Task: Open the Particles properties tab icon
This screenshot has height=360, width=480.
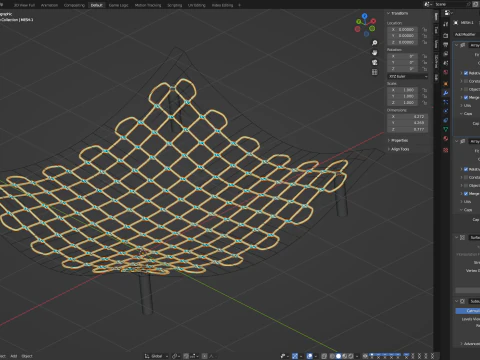Action: pyautogui.click(x=446, y=102)
